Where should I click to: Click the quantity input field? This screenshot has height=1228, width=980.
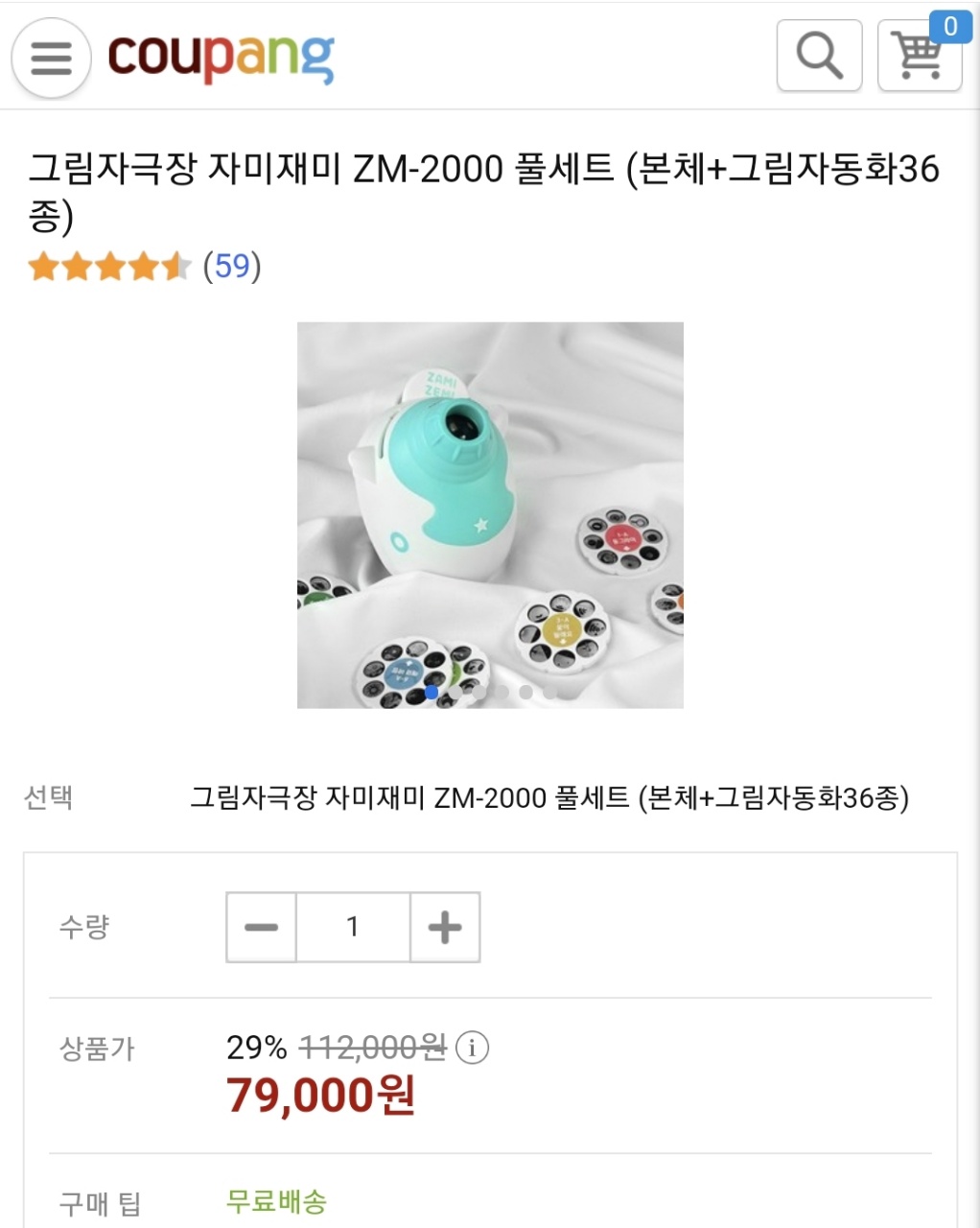click(x=353, y=927)
